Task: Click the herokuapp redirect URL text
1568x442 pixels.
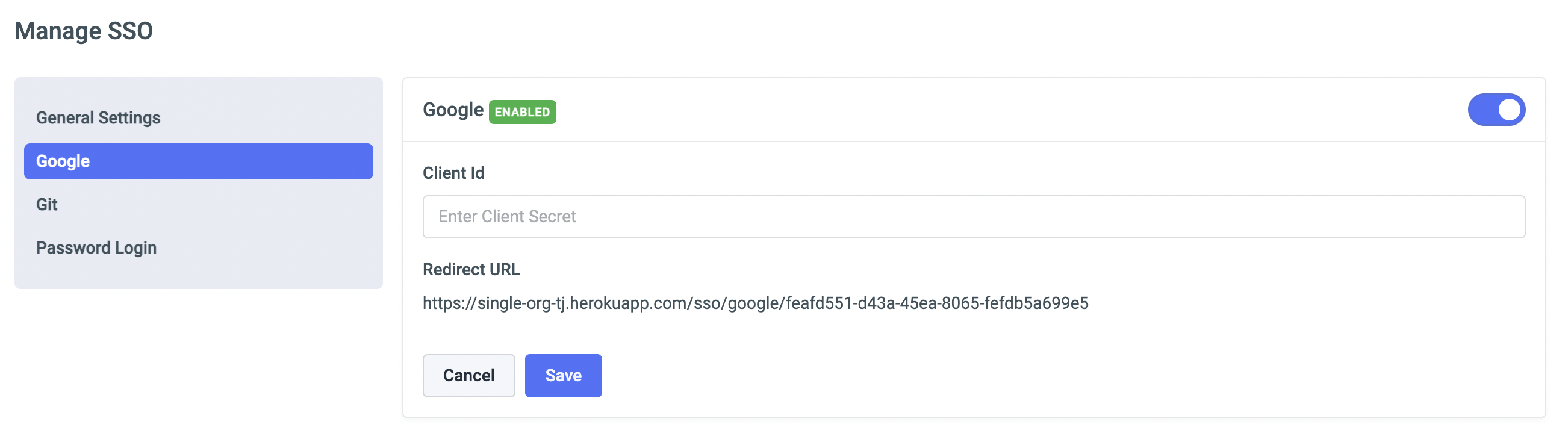Action: point(754,303)
